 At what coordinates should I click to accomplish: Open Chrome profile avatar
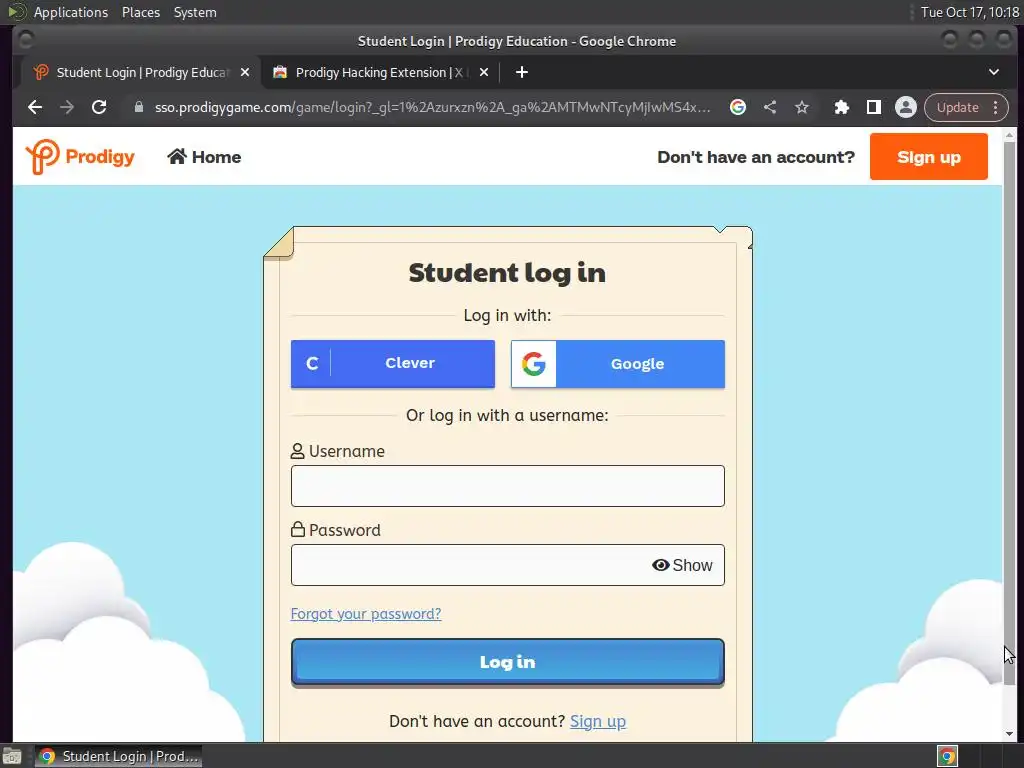(906, 107)
